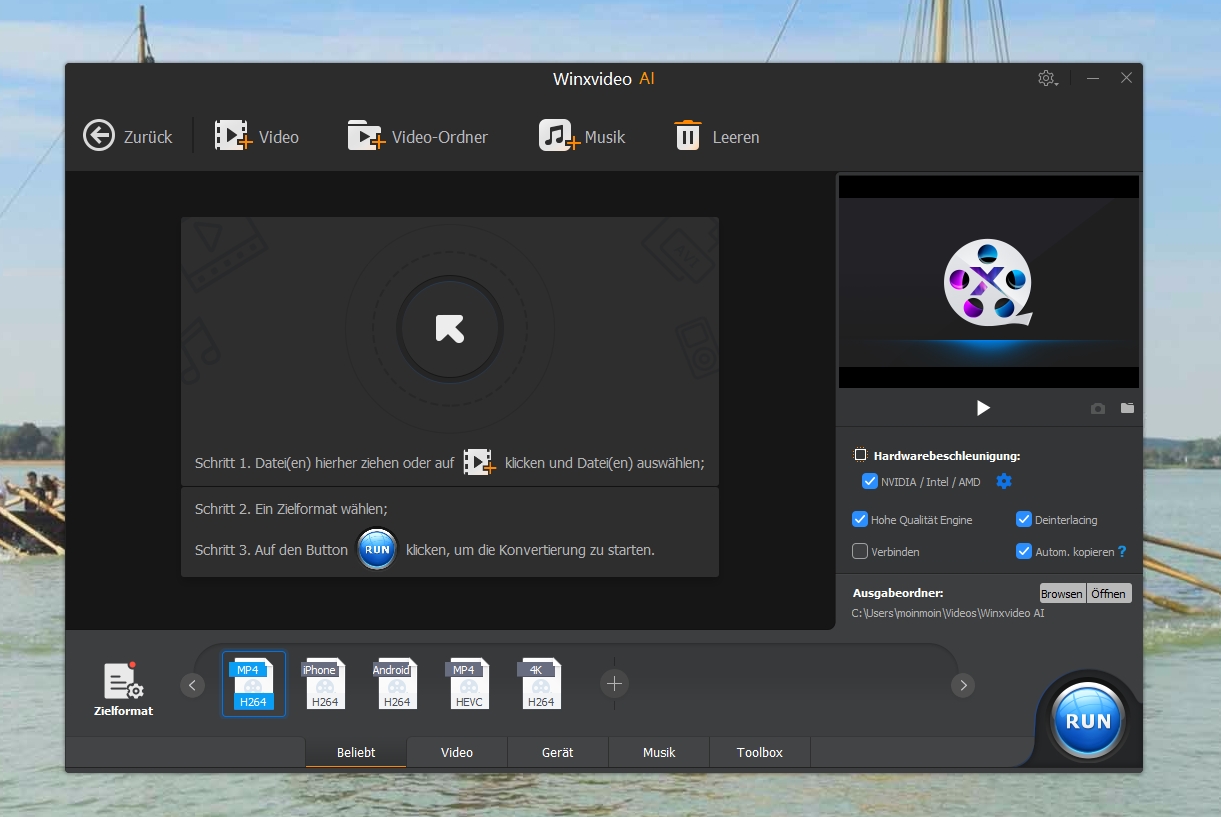Switch to the Video format tab

[x=457, y=752]
